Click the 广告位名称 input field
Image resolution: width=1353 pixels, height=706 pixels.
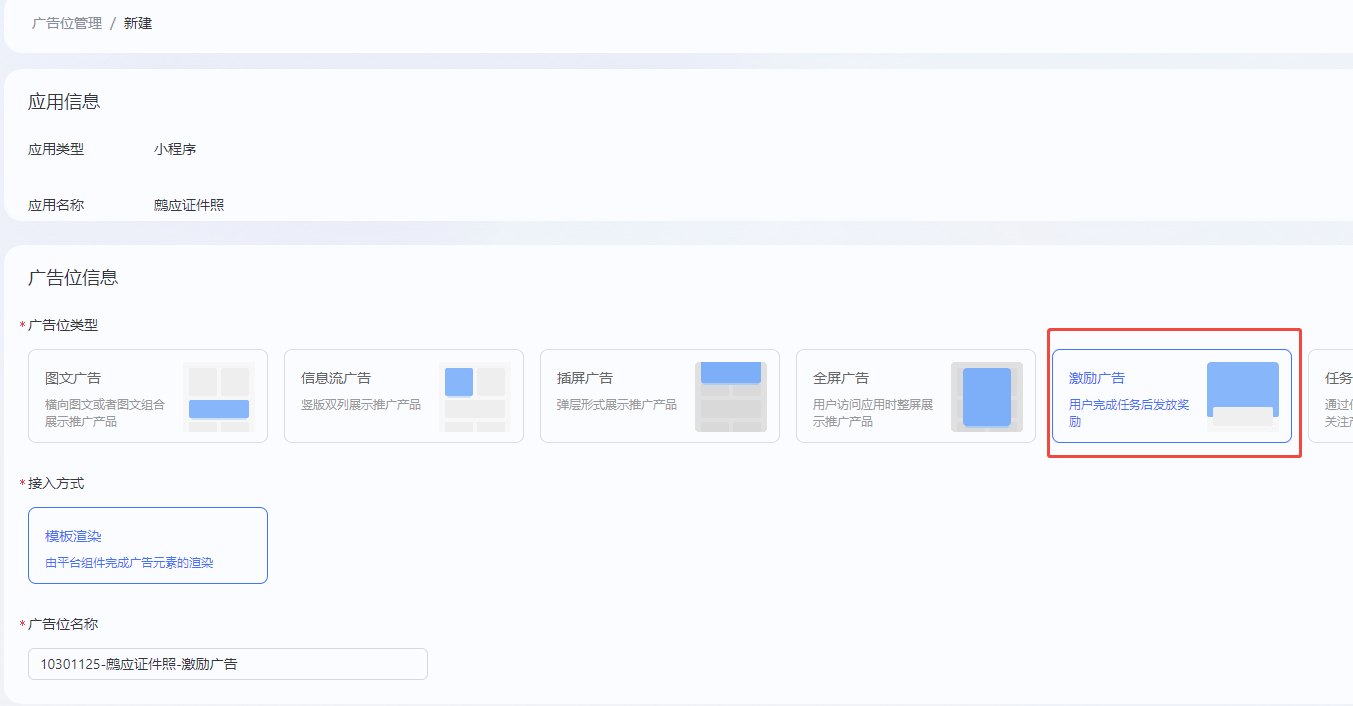point(228,664)
